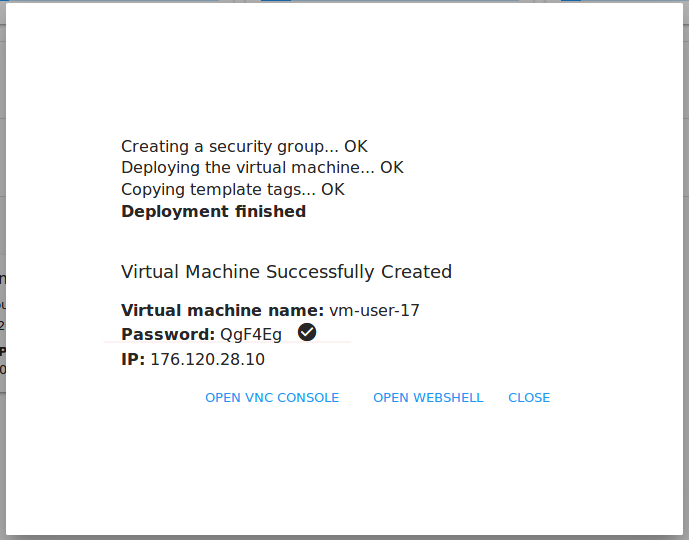689x540 pixels.
Task: Click the OK status of the template tags step
Action: [333, 190]
